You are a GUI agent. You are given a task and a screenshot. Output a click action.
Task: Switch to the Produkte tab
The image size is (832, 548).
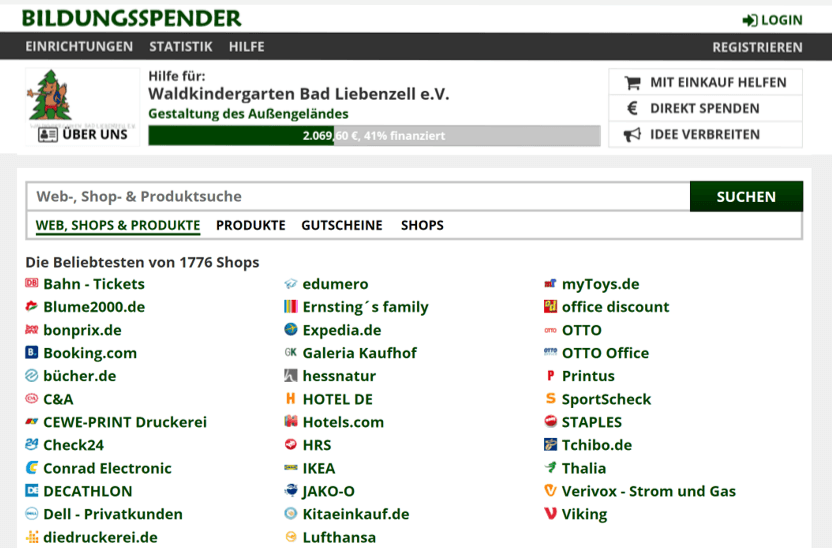250,225
